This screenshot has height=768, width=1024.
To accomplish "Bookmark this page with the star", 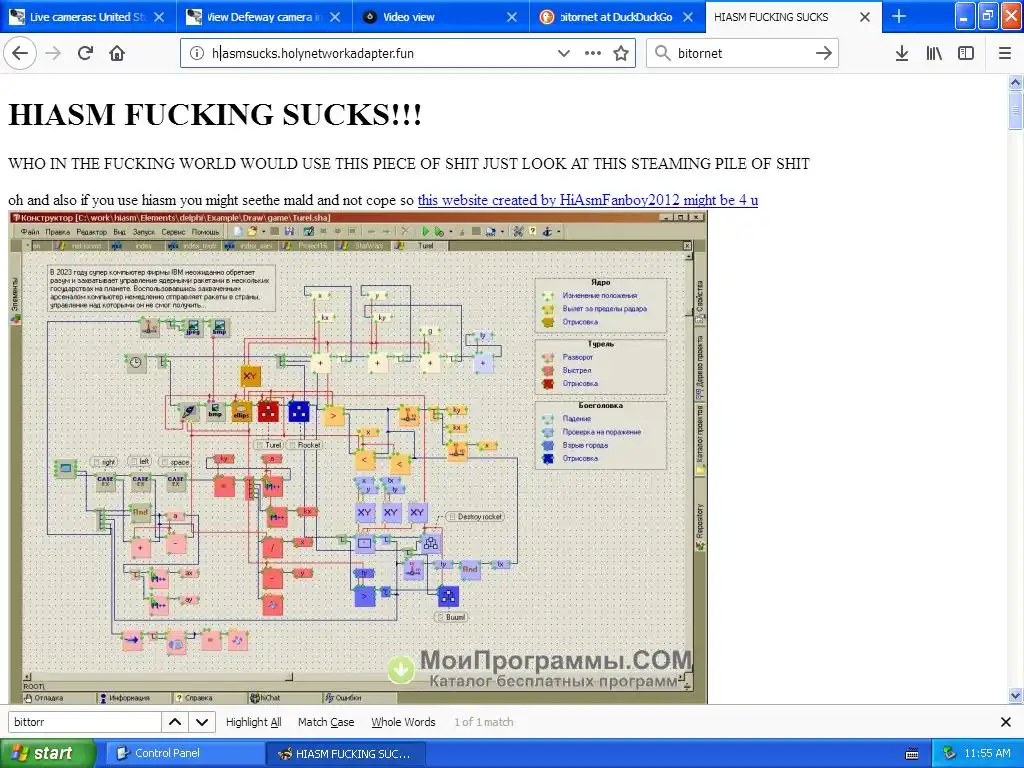I will point(621,54).
